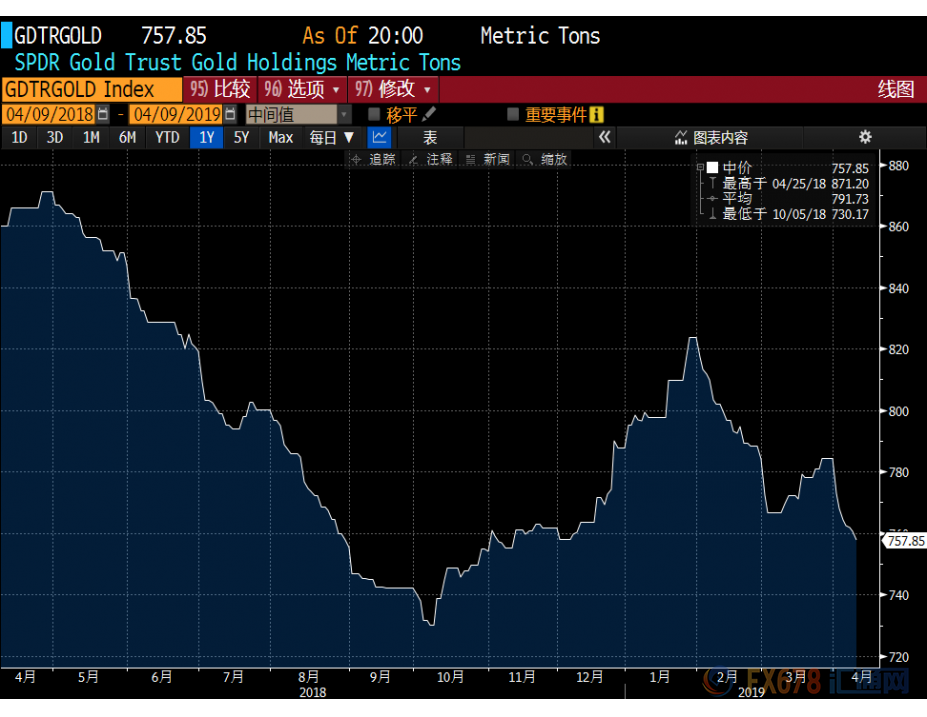Toggle the 重要事件 checkbox
Viewport: 927px width, 717px height.
point(513,115)
